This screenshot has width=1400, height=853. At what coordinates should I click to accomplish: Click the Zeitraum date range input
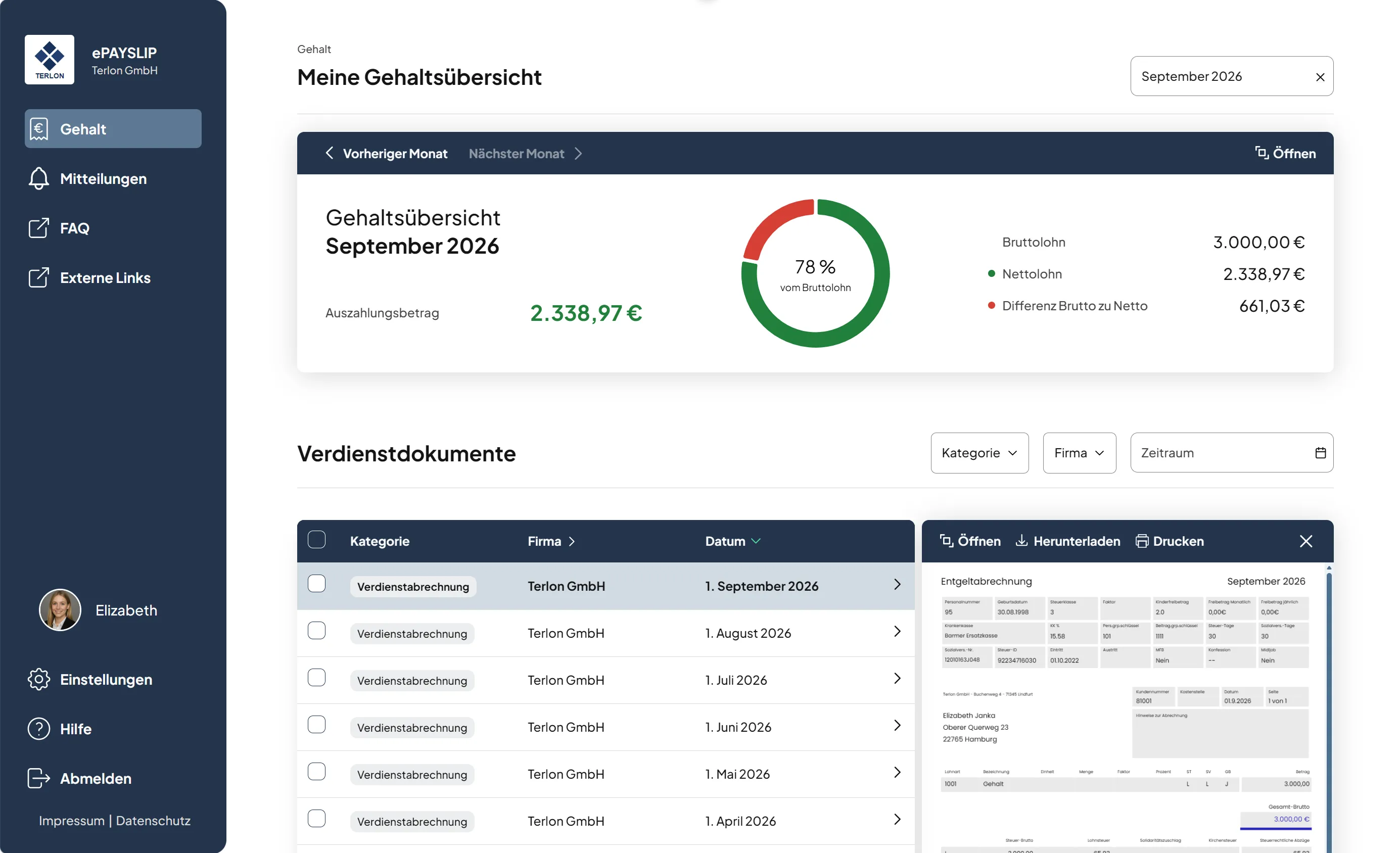[x=1232, y=453]
